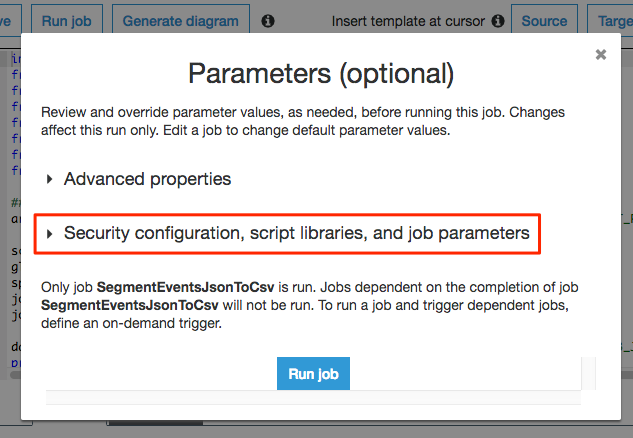Click info icon after Insert template at cursor

[498, 20]
